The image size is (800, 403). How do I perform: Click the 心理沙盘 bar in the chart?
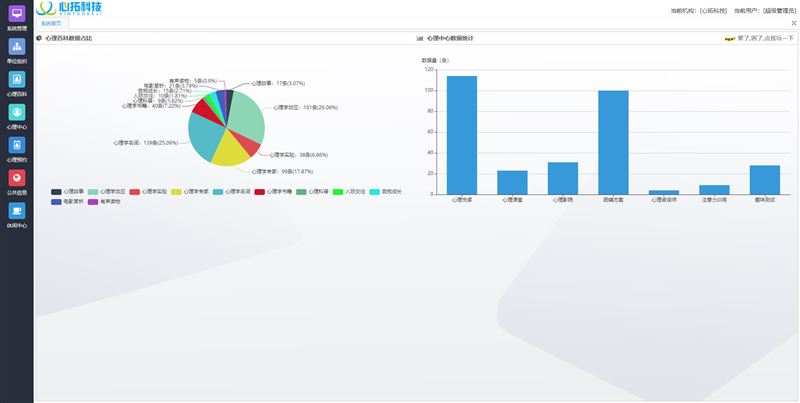click(x=461, y=134)
